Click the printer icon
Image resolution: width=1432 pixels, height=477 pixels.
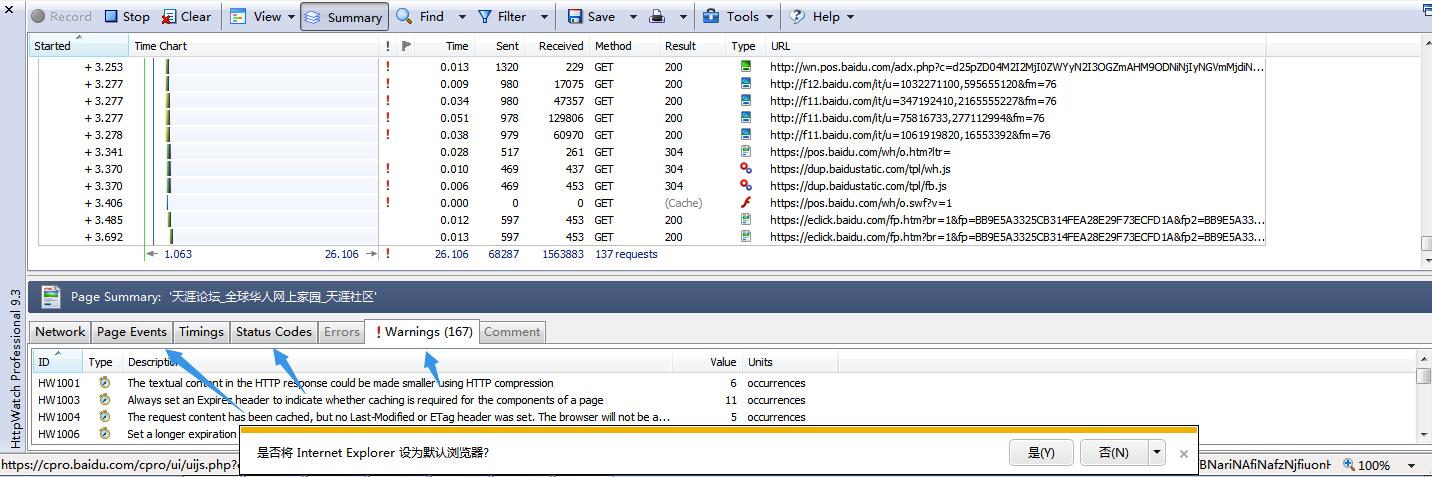click(657, 16)
